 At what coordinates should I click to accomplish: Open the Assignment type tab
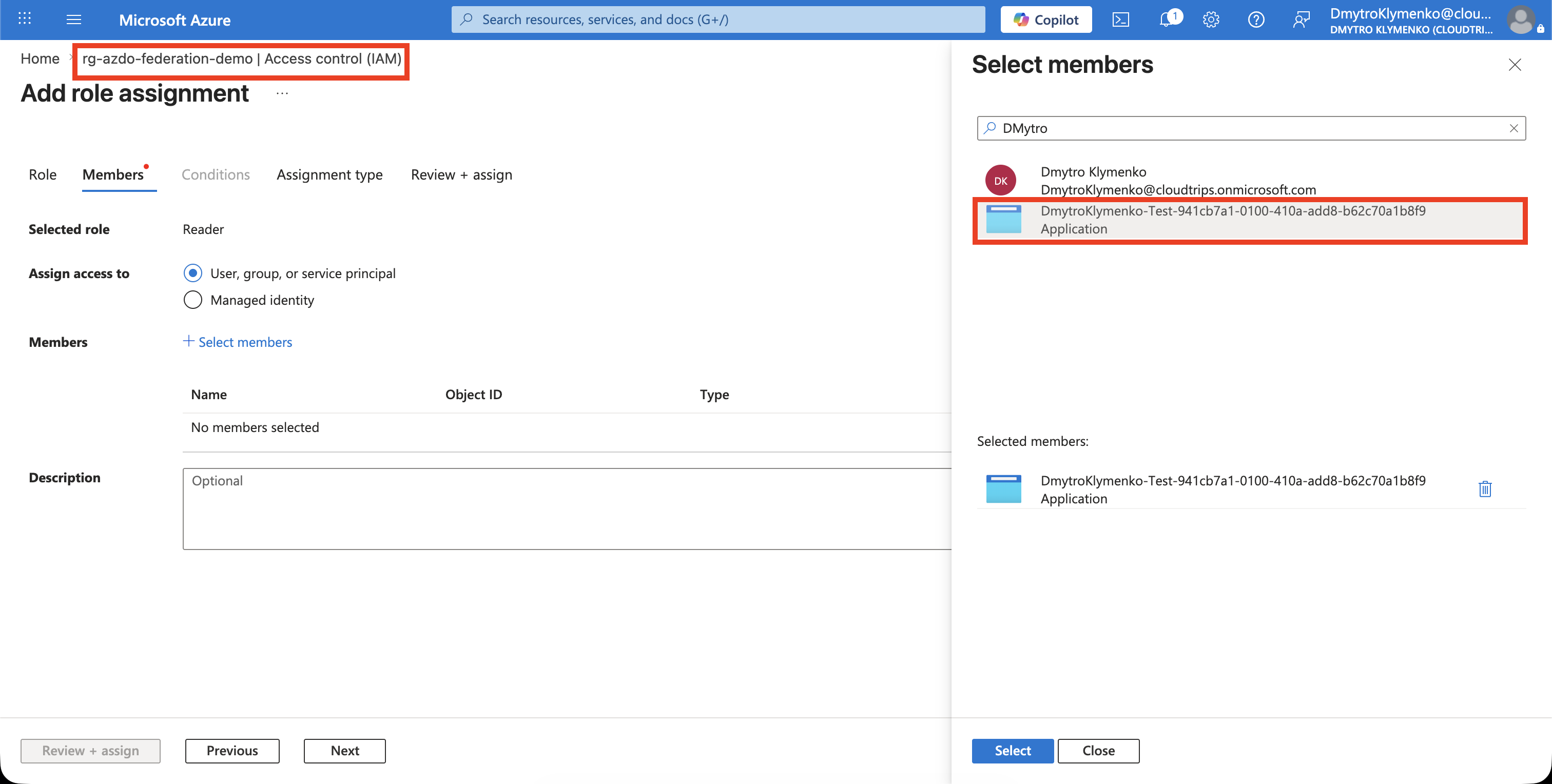point(329,174)
